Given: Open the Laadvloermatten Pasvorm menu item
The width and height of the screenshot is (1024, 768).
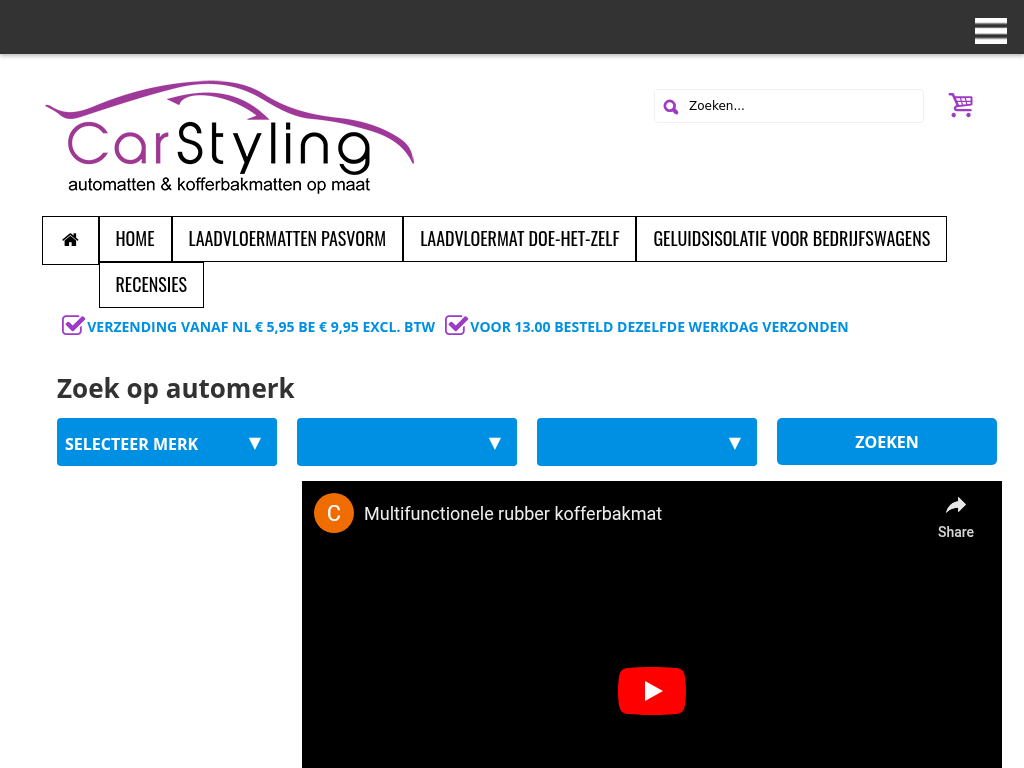Looking at the screenshot, I should click(x=287, y=239).
